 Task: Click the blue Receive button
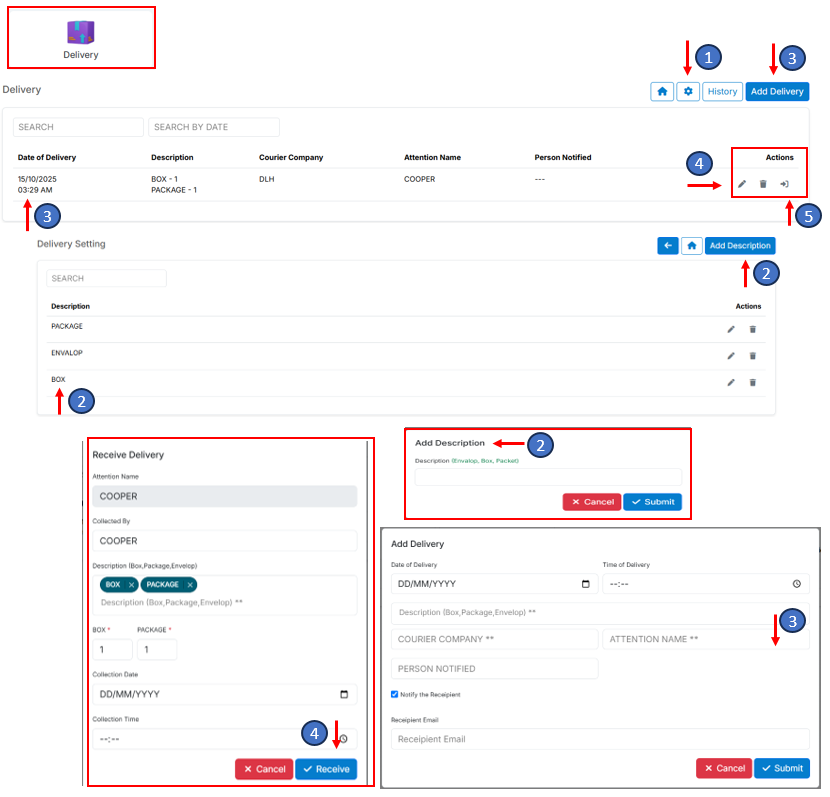(x=325, y=769)
